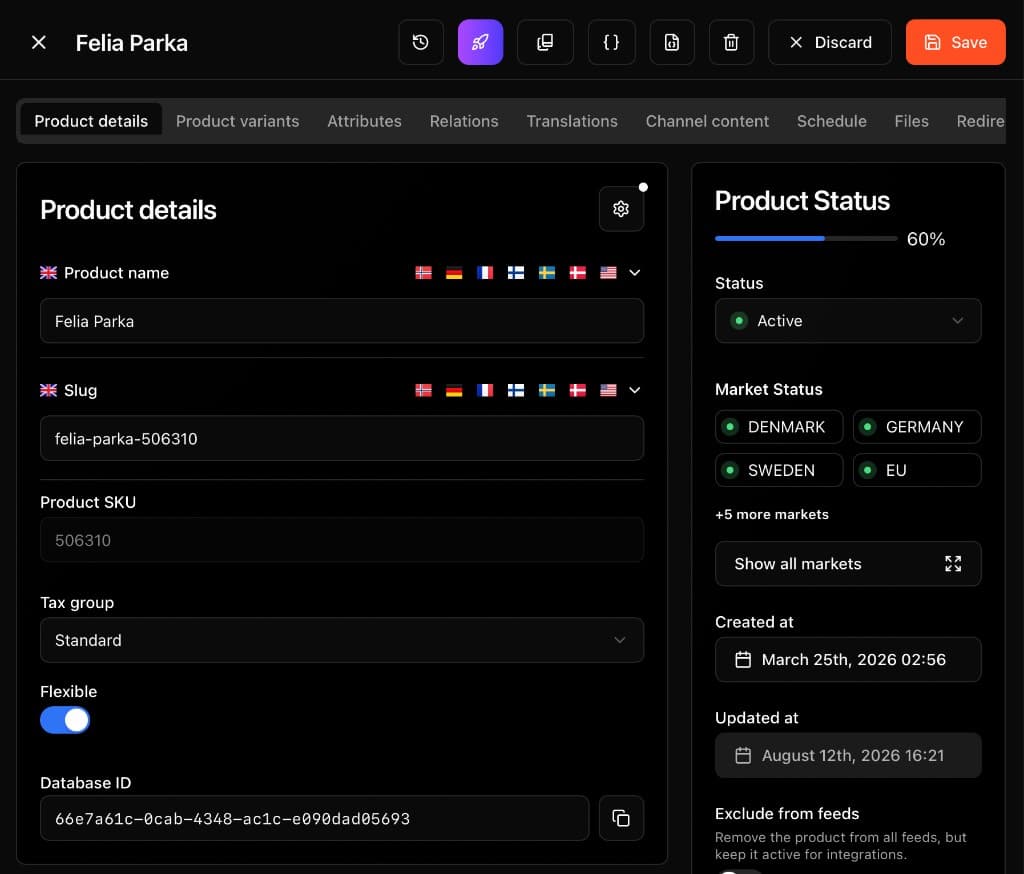Delete product with the trash icon
The width and height of the screenshot is (1024, 874).
(x=731, y=42)
